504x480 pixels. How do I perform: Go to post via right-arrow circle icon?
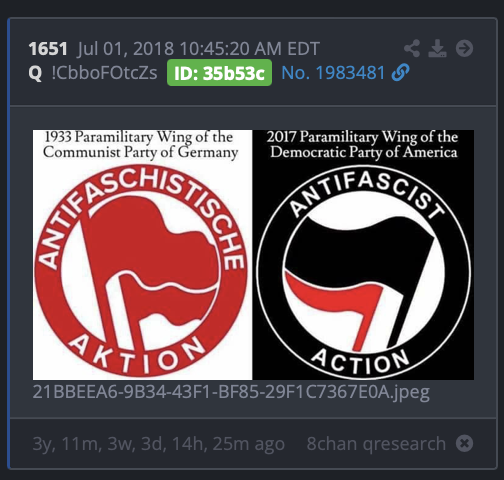pos(464,48)
